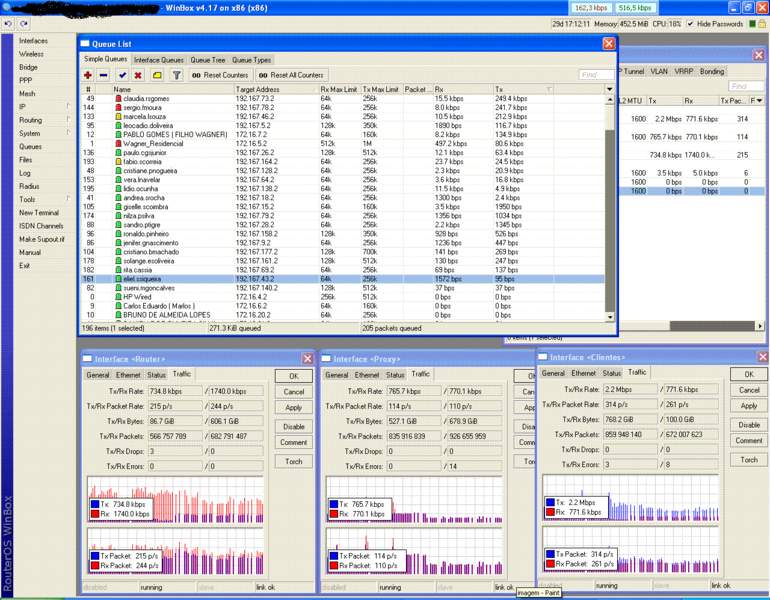Open Wireless from the left menu

[31, 54]
